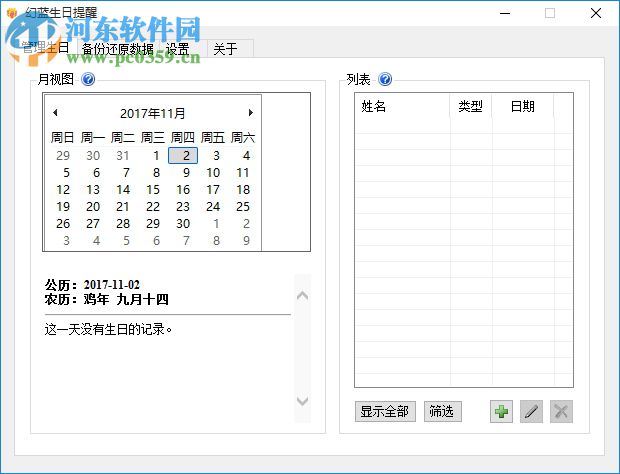The image size is (620, 474).
Task: Sort list by 姓名 column header
Action: [x=402, y=106]
